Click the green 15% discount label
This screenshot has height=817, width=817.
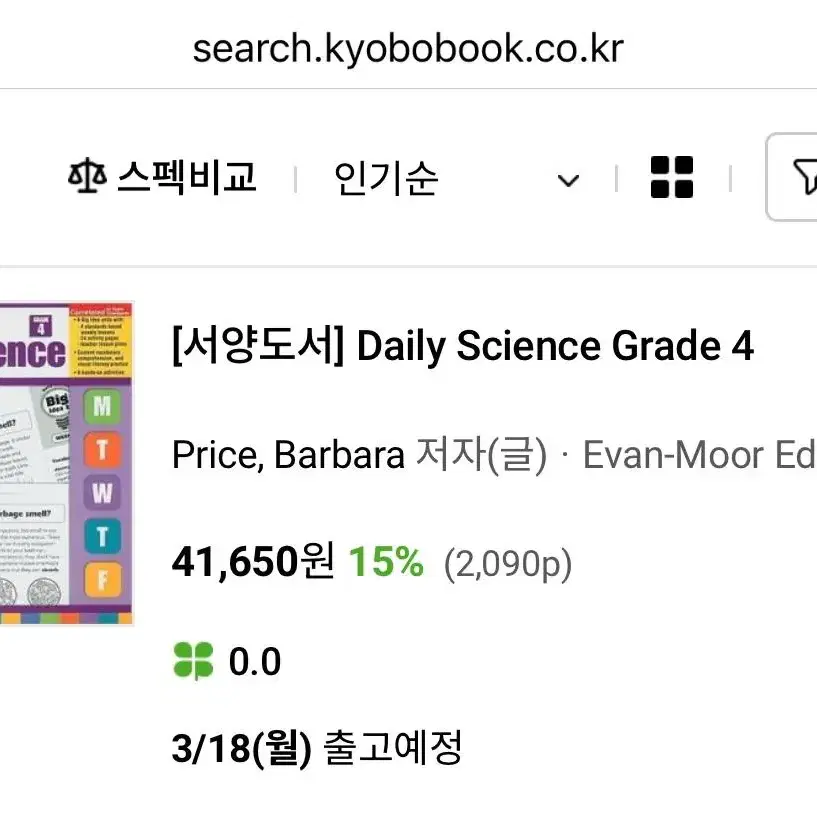click(x=386, y=562)
